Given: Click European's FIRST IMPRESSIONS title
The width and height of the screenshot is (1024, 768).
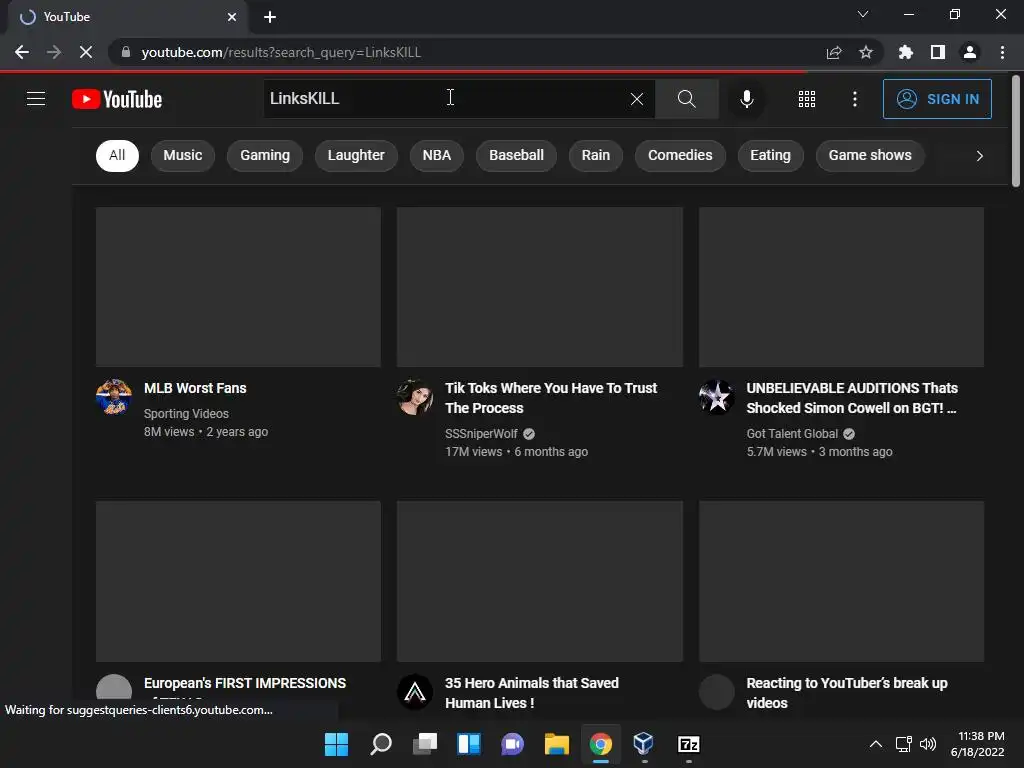Looking at the screenshot, I should coord(245,683).
